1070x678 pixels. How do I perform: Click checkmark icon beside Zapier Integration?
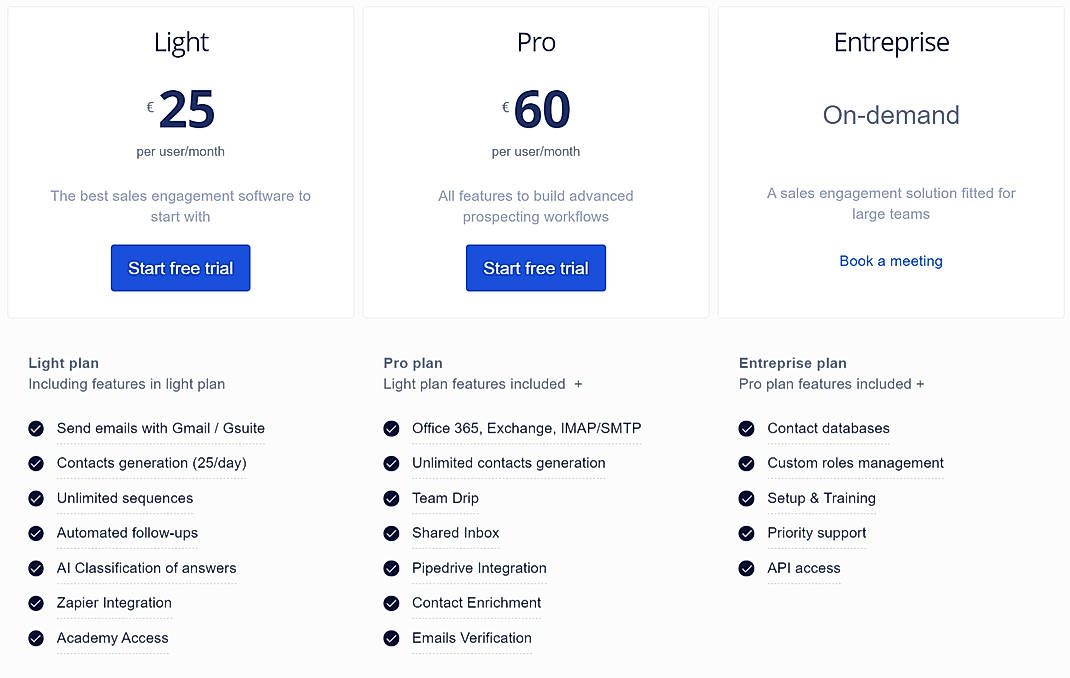(x=36, y=604)
